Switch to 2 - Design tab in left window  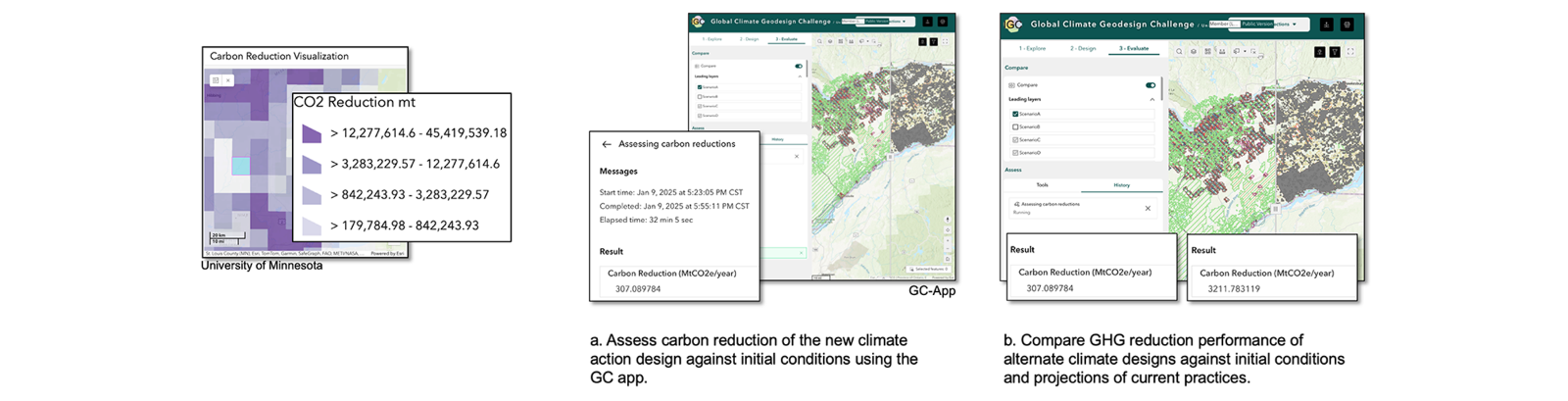tap(750, 38)
